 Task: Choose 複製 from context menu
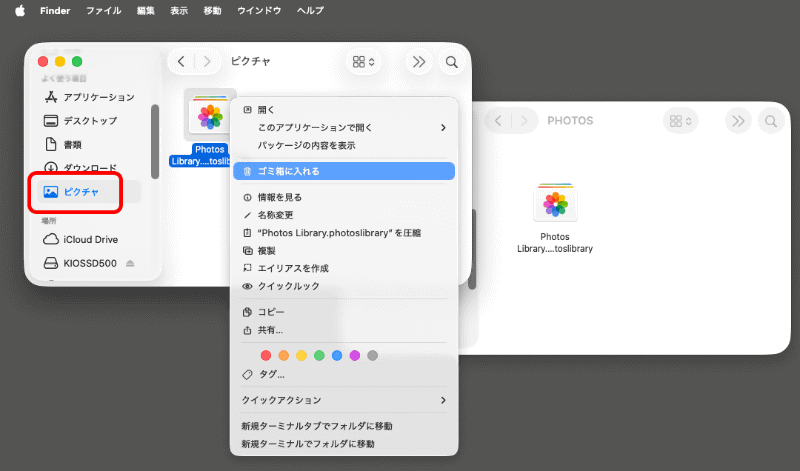[x=344, y=251]
